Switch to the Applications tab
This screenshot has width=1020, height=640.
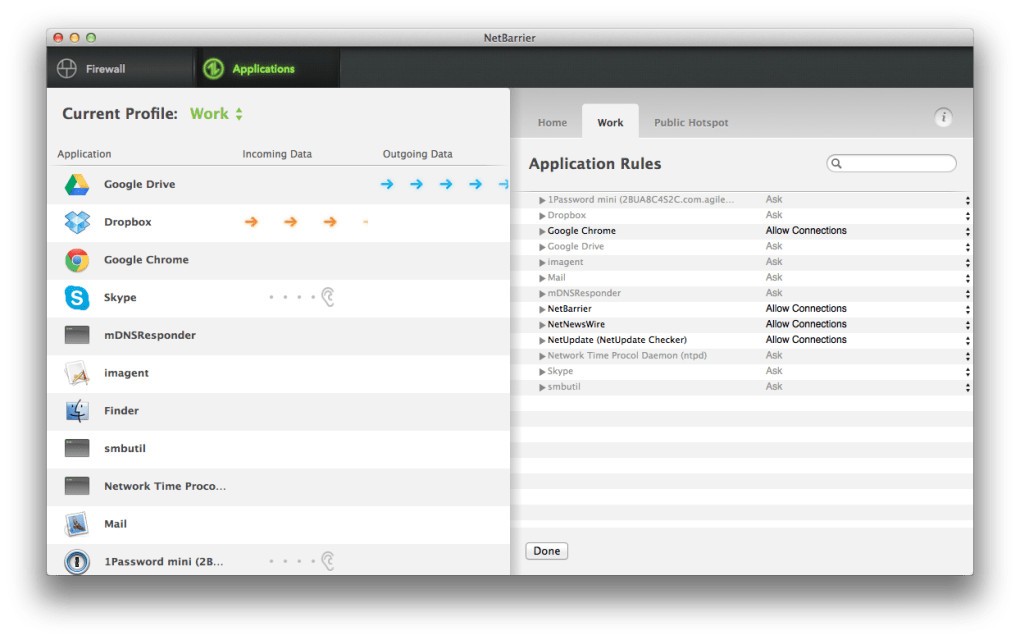[x=267, y=68]
